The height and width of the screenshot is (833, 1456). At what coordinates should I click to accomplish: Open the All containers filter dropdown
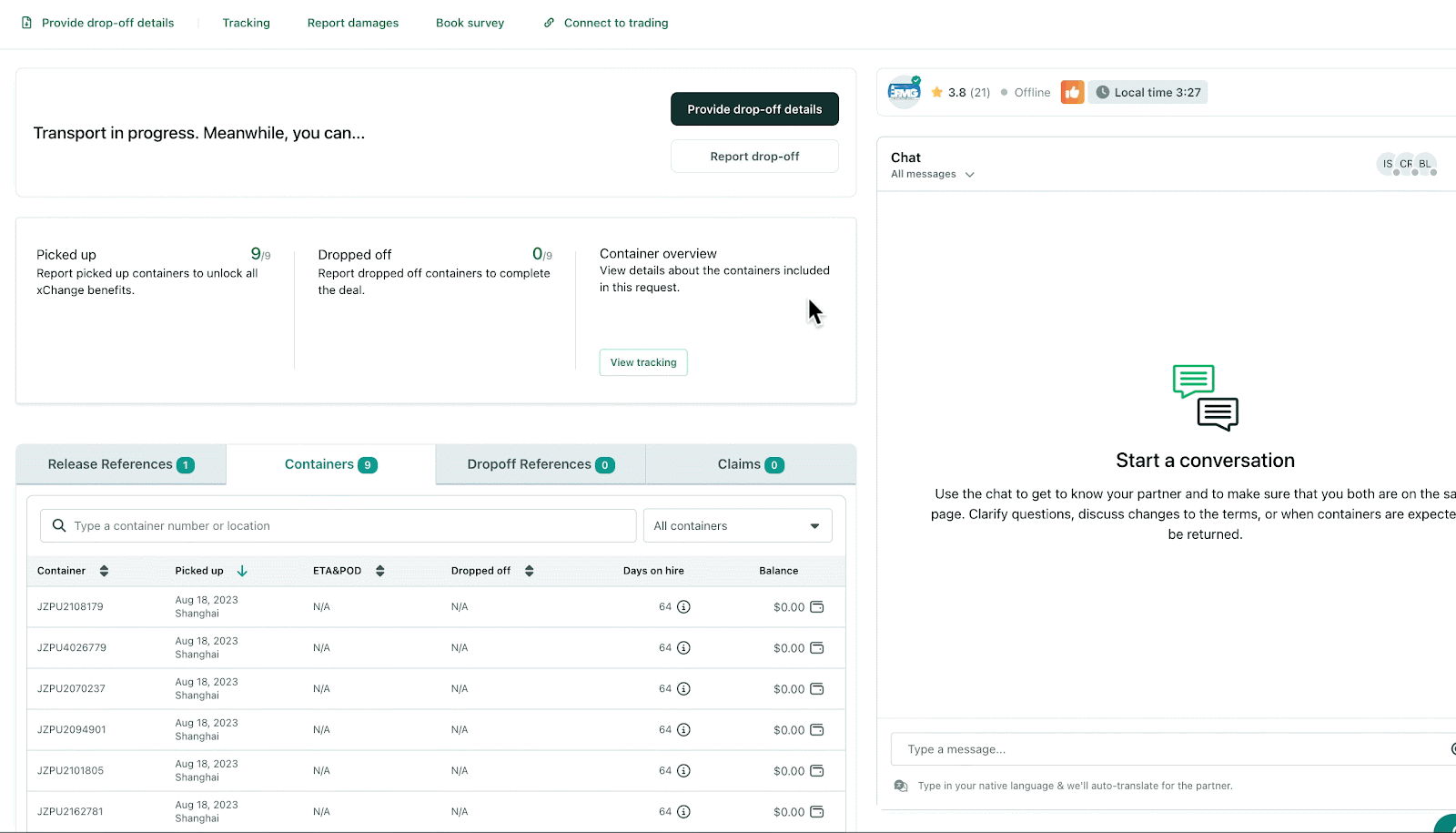tap(814, 525)
